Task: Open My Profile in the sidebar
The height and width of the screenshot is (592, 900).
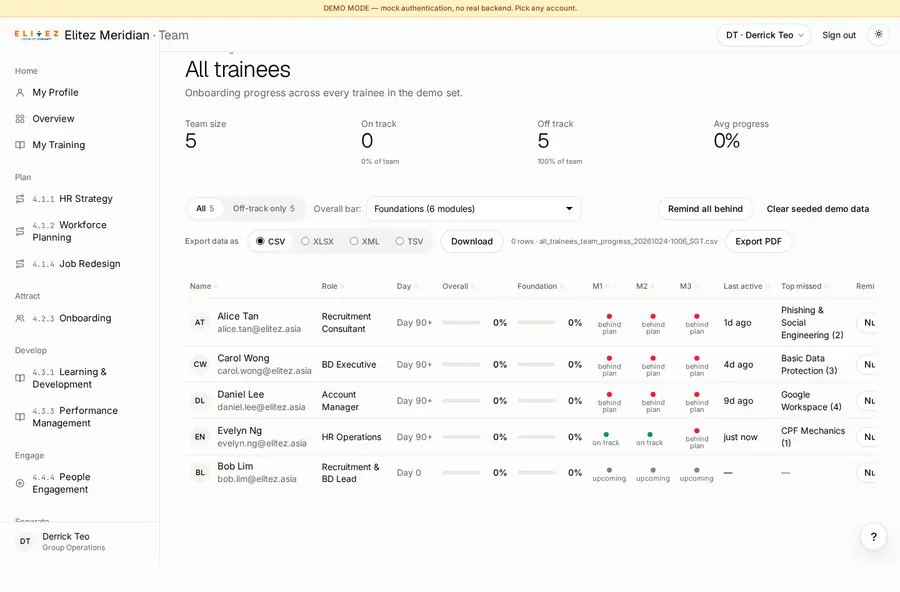Action: pyautogui.click(x=80, y=92)
